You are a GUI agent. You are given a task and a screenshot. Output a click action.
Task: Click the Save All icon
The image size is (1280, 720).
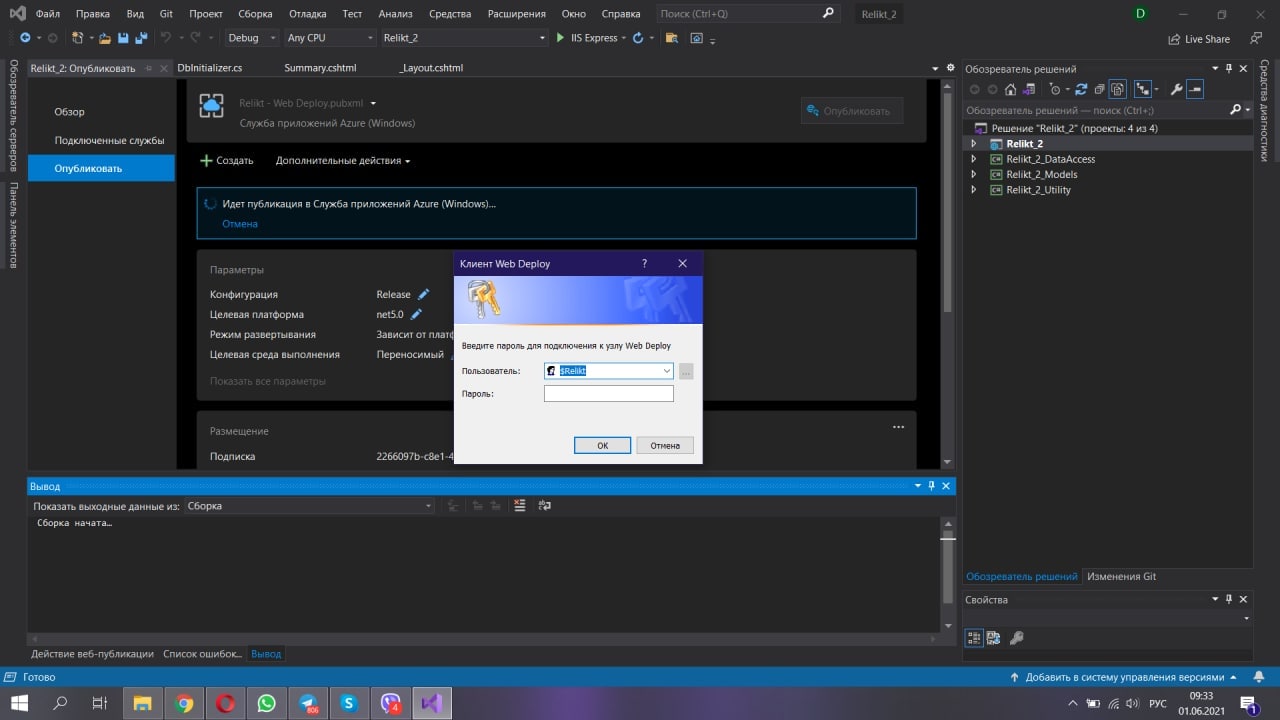(141, 38)
